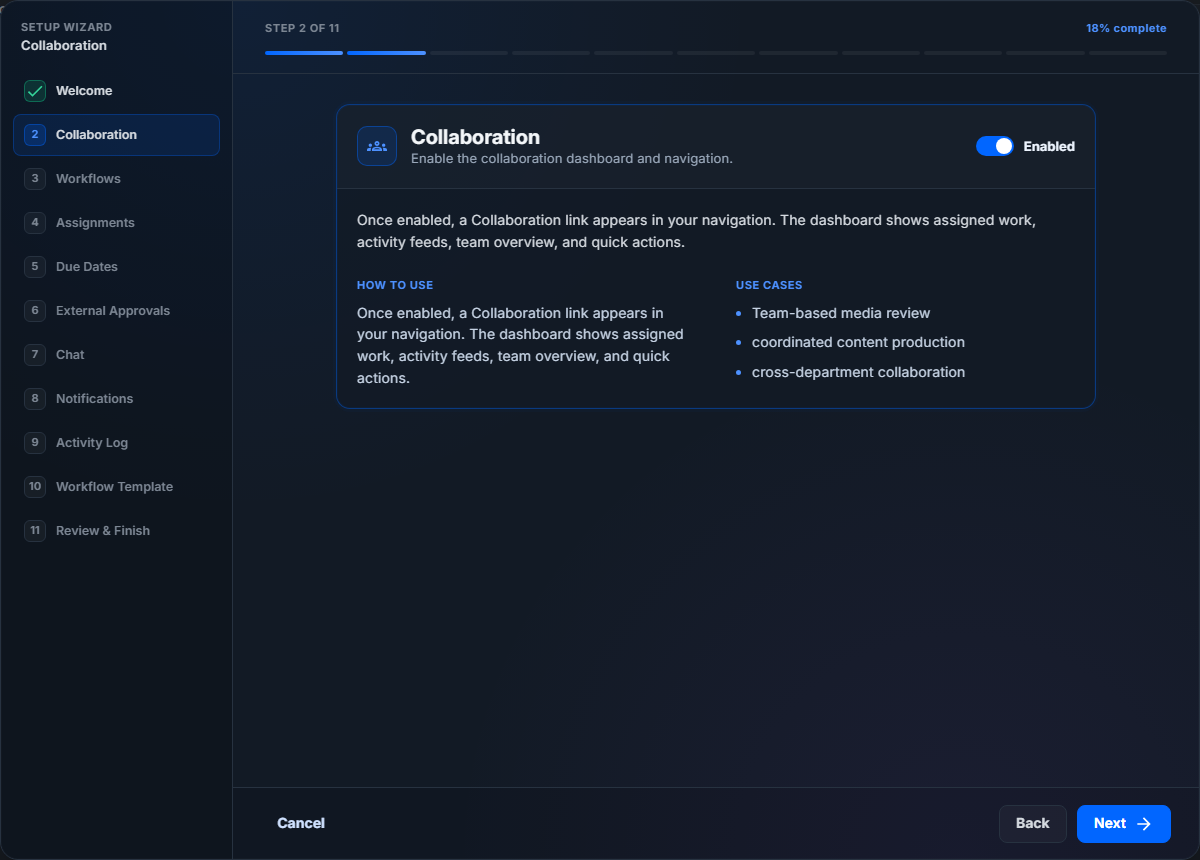Click the second filled progress bar segment
Screen dimensions: 1200x860
386,52
